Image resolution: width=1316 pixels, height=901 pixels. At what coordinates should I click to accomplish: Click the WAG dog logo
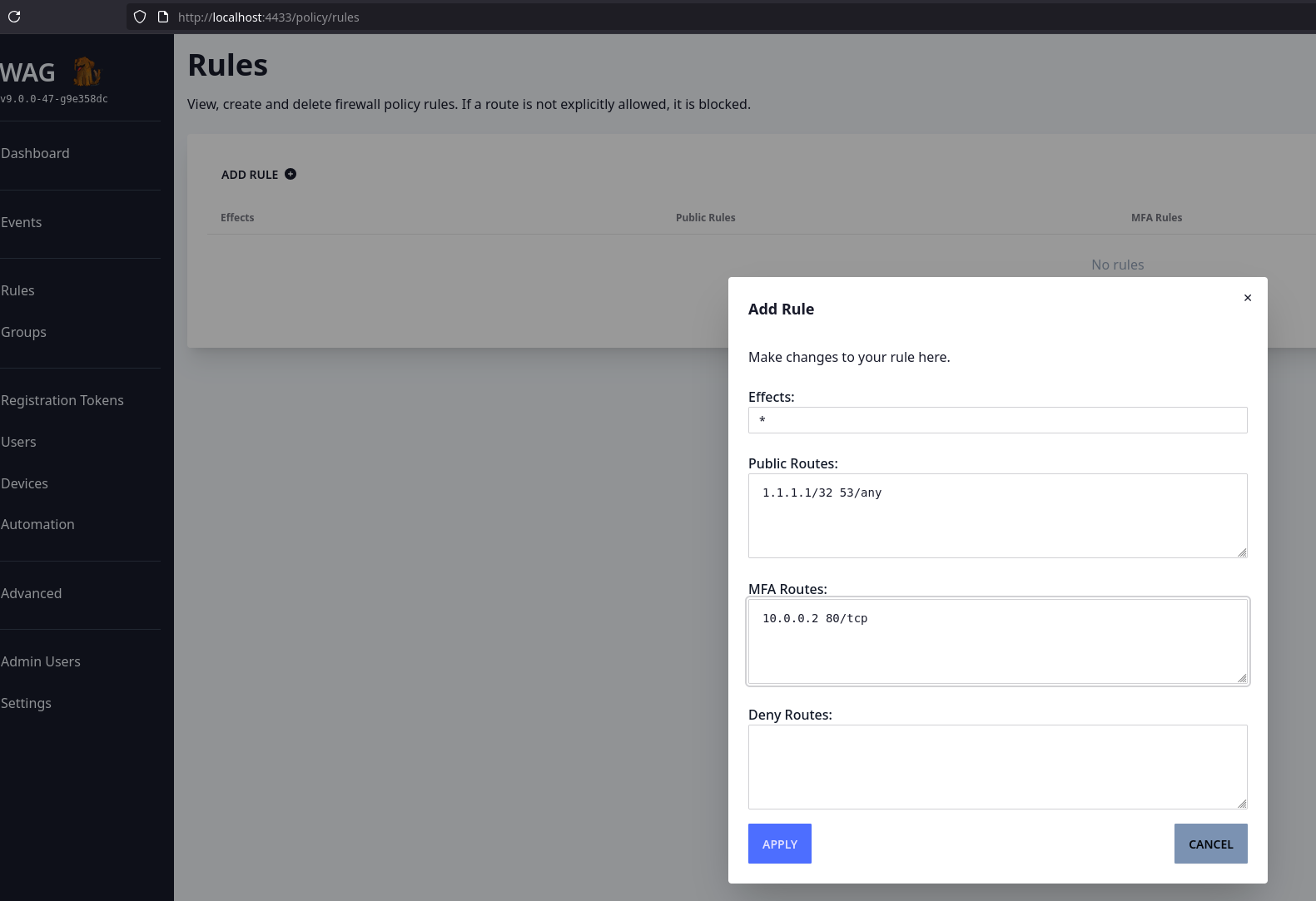[x=86, y=72]
